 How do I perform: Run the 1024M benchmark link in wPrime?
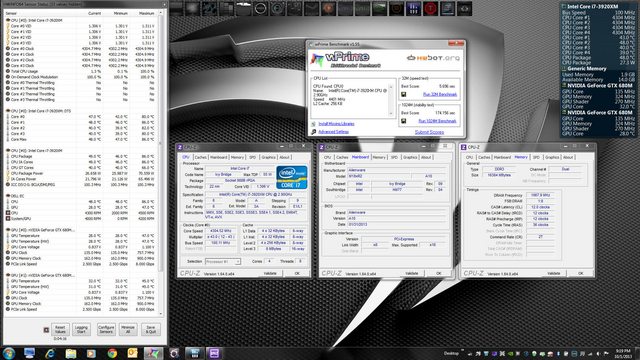437,121
